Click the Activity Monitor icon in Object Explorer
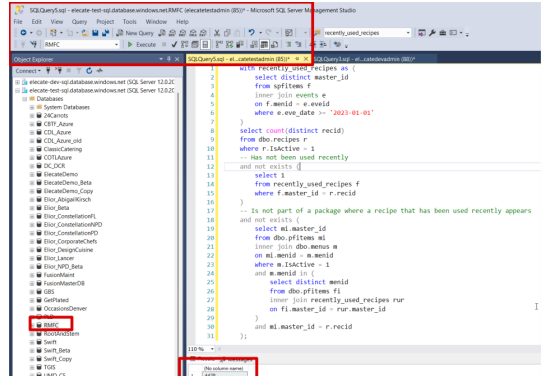The height and width of the screenshot is (376, 551). click(x=100, y=71)
